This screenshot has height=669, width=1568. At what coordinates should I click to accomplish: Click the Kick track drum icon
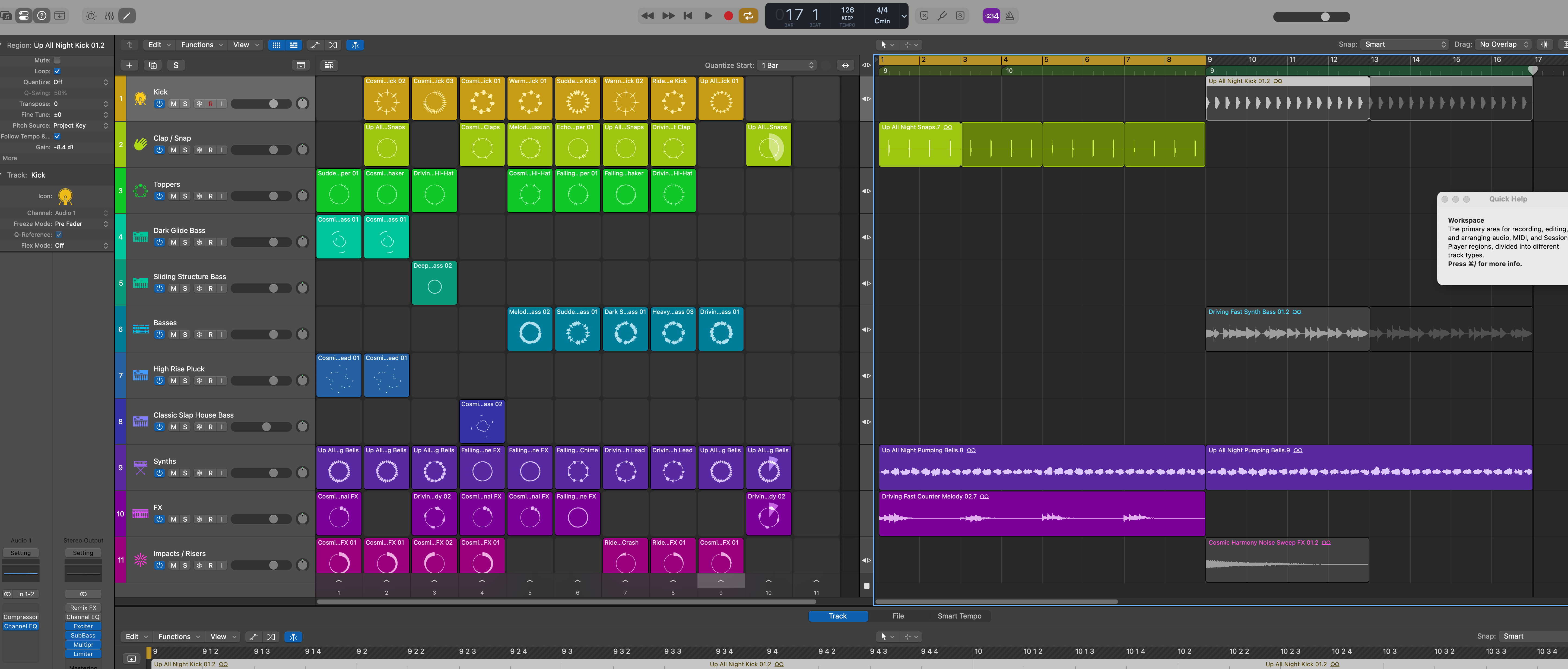pos(141,98)
